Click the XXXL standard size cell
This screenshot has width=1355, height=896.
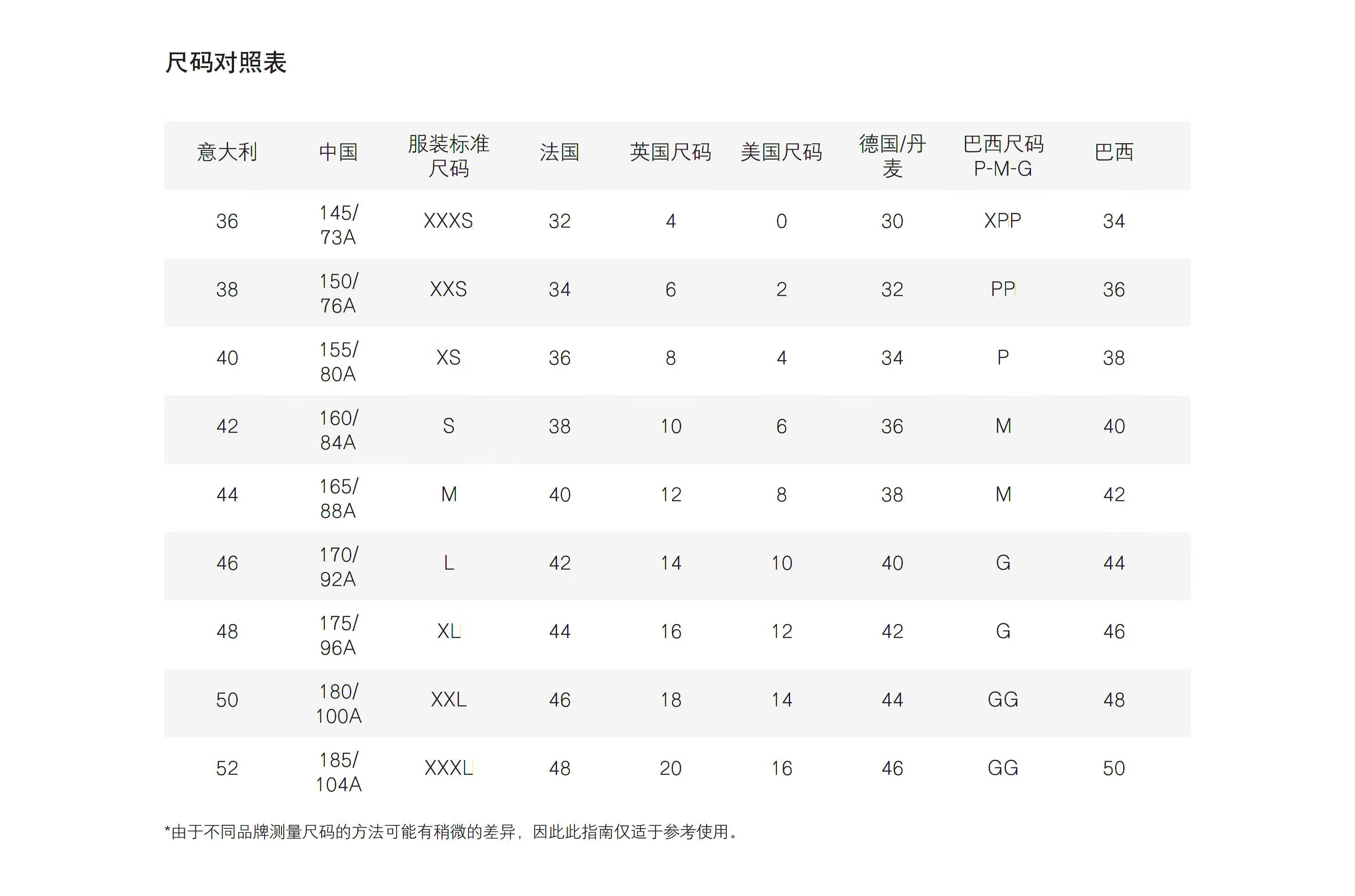449,768
